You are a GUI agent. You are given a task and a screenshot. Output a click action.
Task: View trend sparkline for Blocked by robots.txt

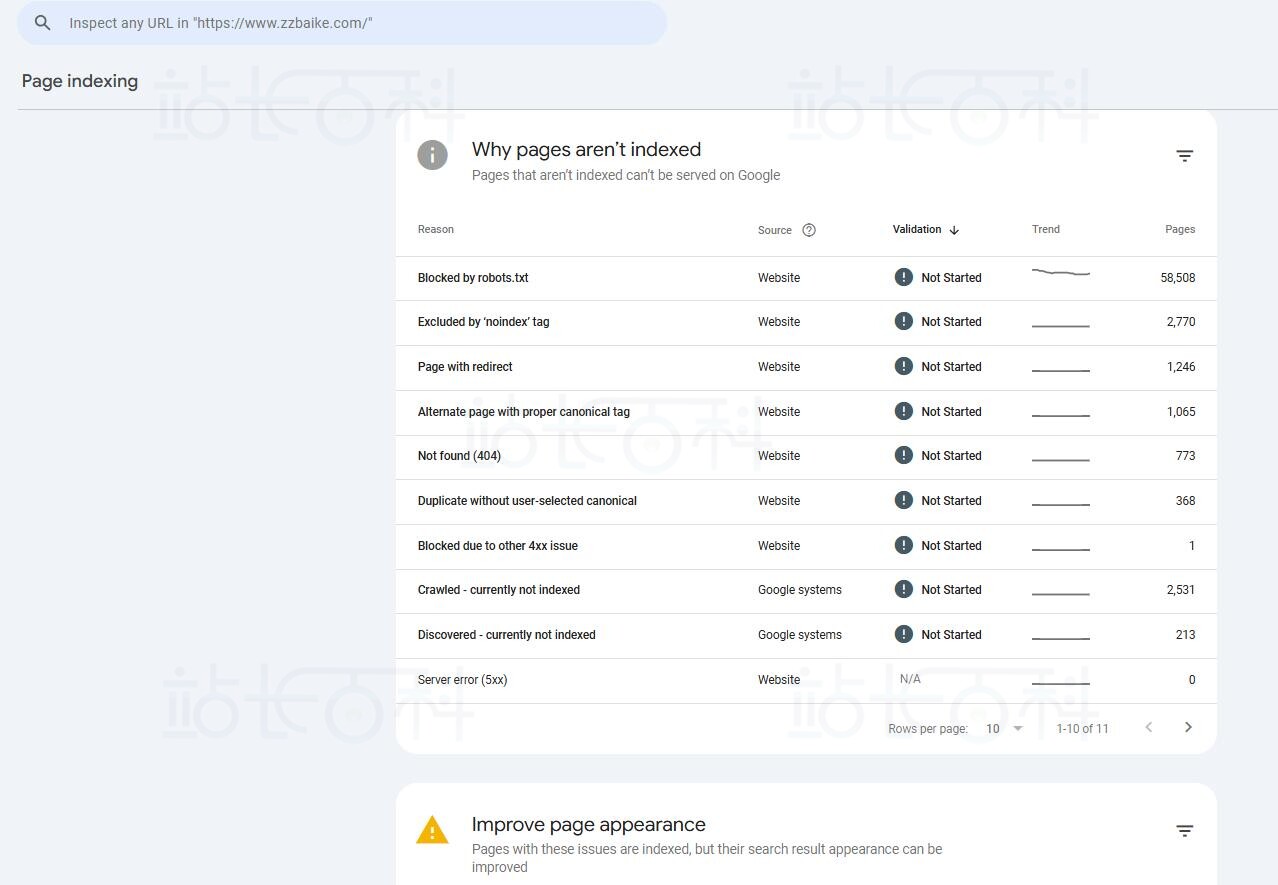pyautogui.click(x=1060, y=272)
